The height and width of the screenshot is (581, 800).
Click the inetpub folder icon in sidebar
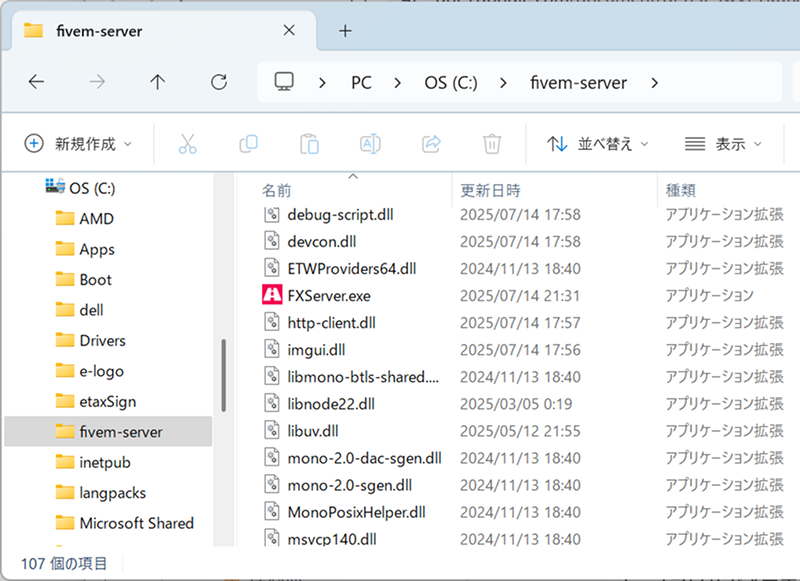65,462
